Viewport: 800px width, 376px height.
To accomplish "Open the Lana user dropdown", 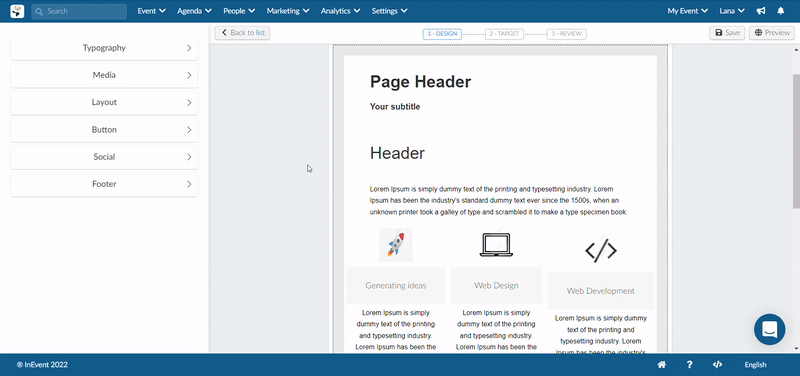I will coord(732,11).
